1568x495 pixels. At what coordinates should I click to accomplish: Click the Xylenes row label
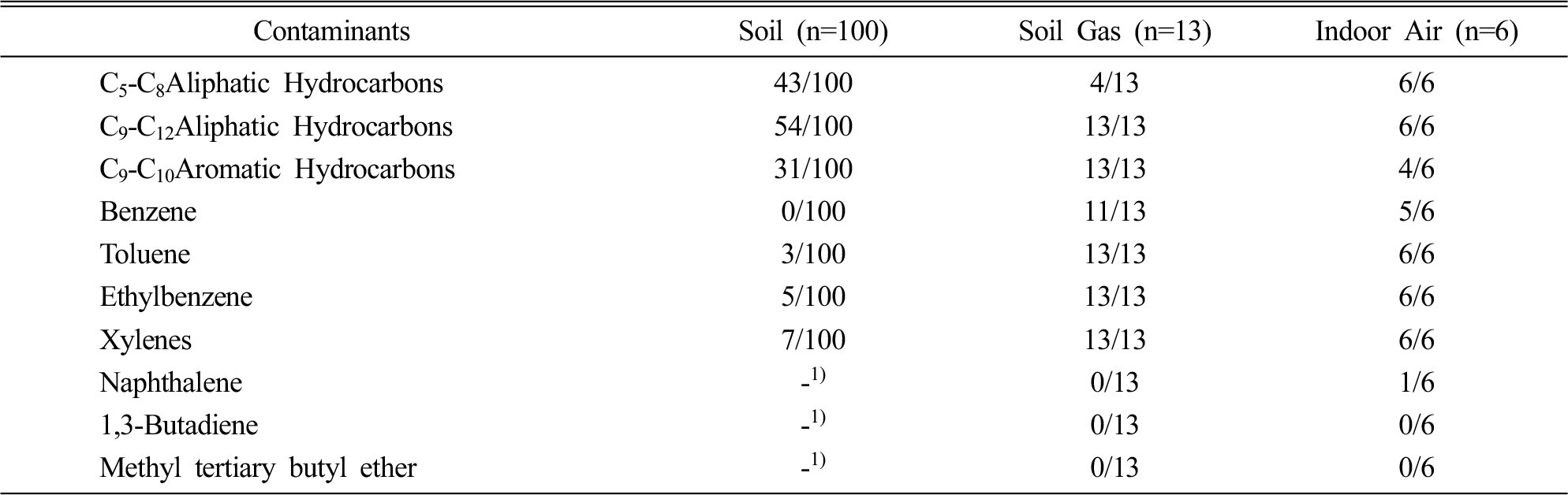point(146,341)
